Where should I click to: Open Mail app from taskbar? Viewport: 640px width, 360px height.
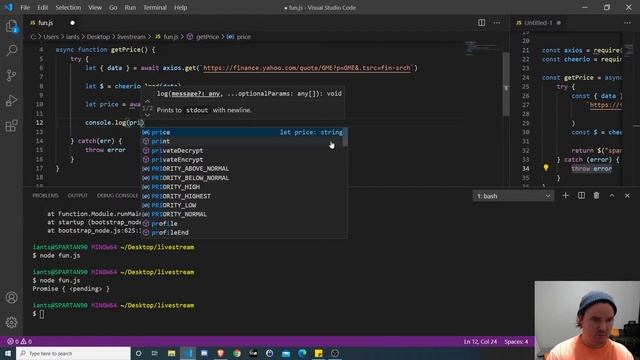[286, 353]
